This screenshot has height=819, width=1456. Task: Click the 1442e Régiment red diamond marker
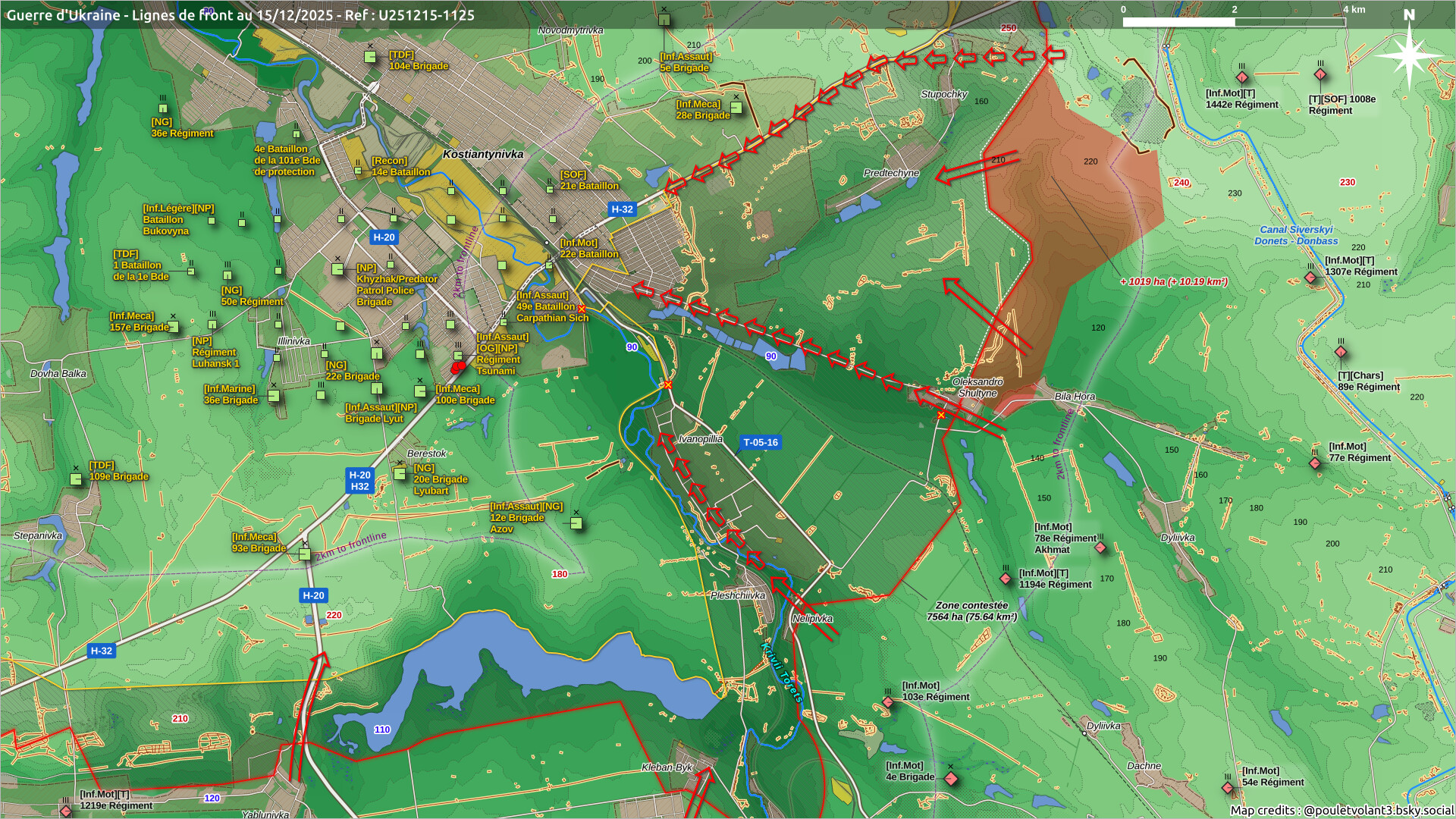[1242, 77]
